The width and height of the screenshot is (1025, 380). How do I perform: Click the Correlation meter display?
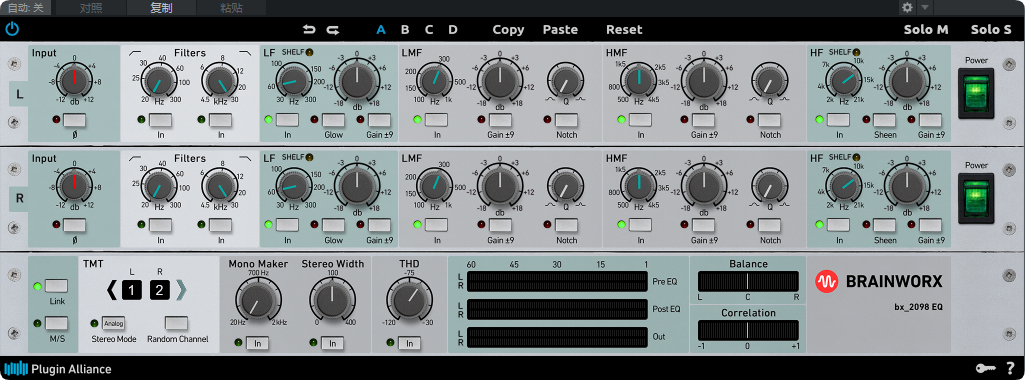(748, 330)
